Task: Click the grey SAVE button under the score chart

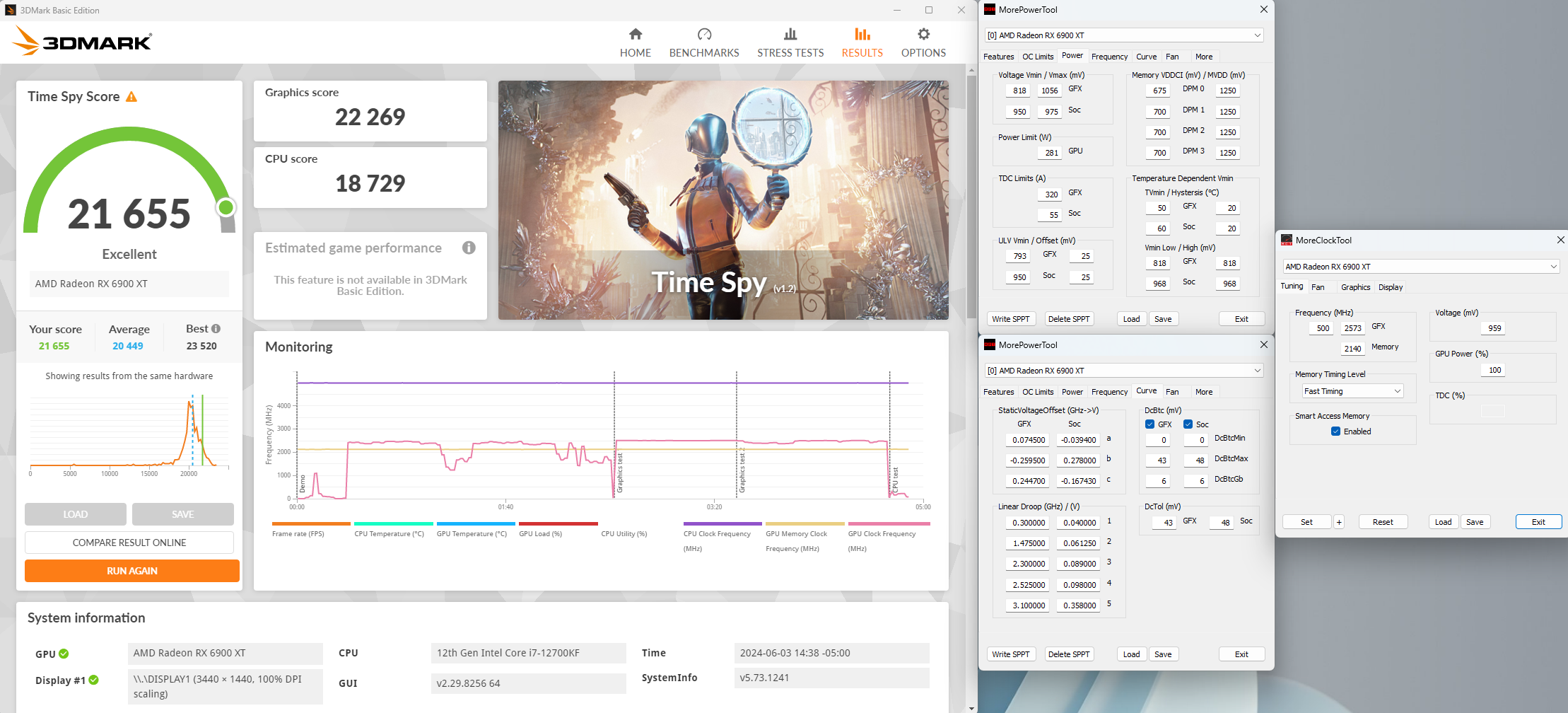Action: click(x=183, y=514)
